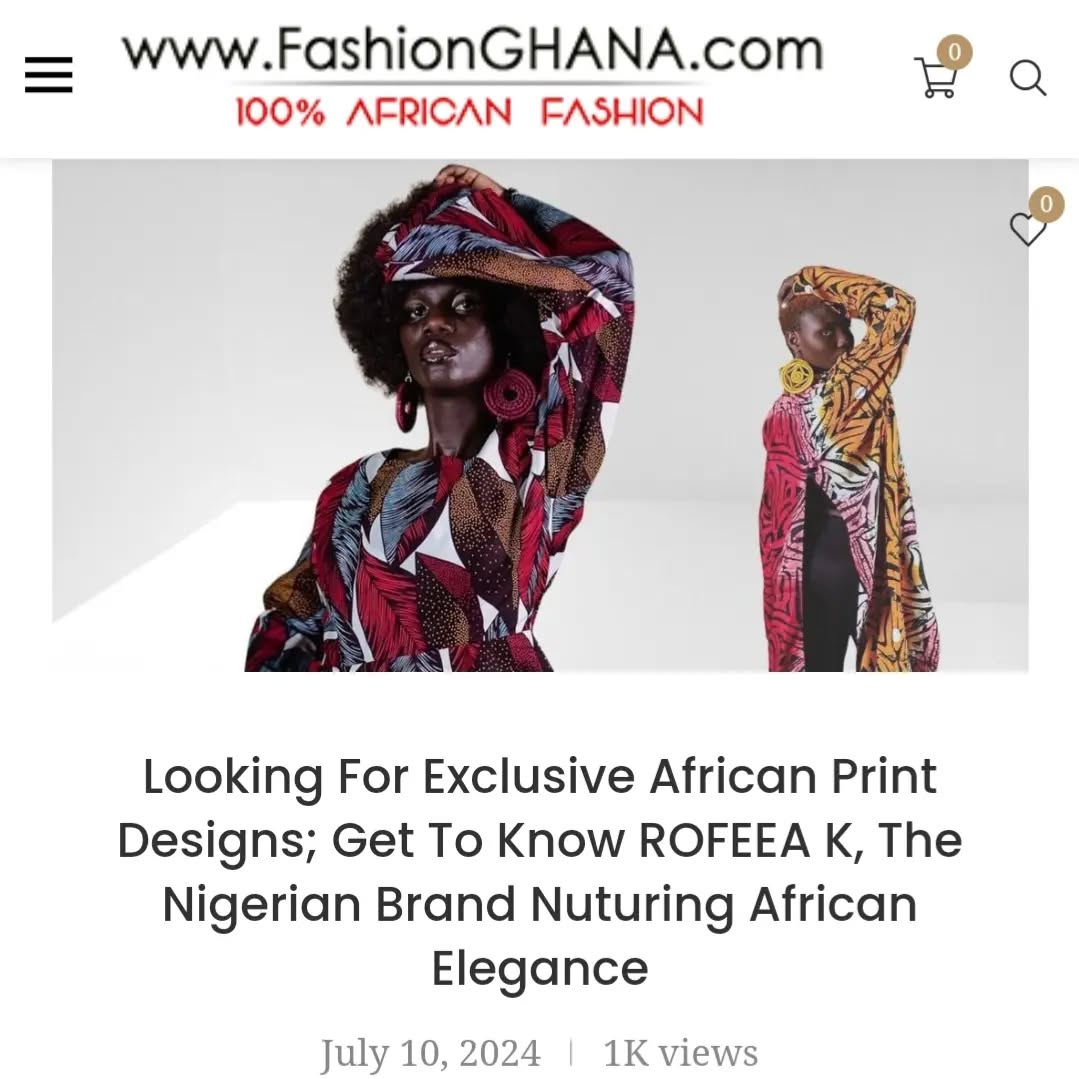Screen dimensions: 1079x1079
Task: Click the word Elegance in the headline
Action: 540,968
